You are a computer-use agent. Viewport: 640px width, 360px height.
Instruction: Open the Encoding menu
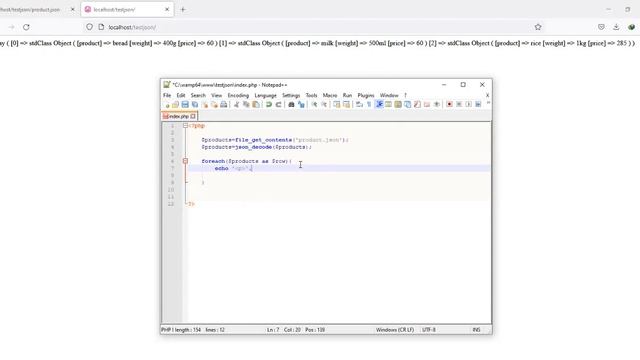238,95
